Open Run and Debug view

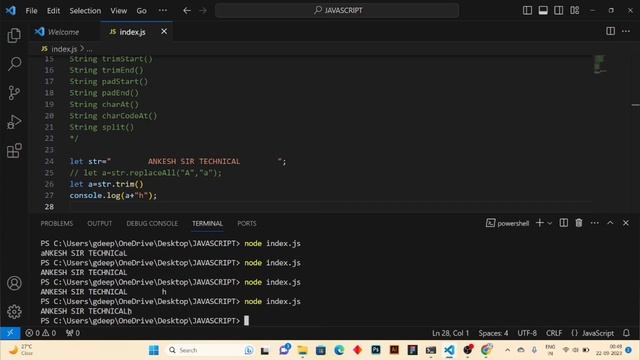[14, 122]
